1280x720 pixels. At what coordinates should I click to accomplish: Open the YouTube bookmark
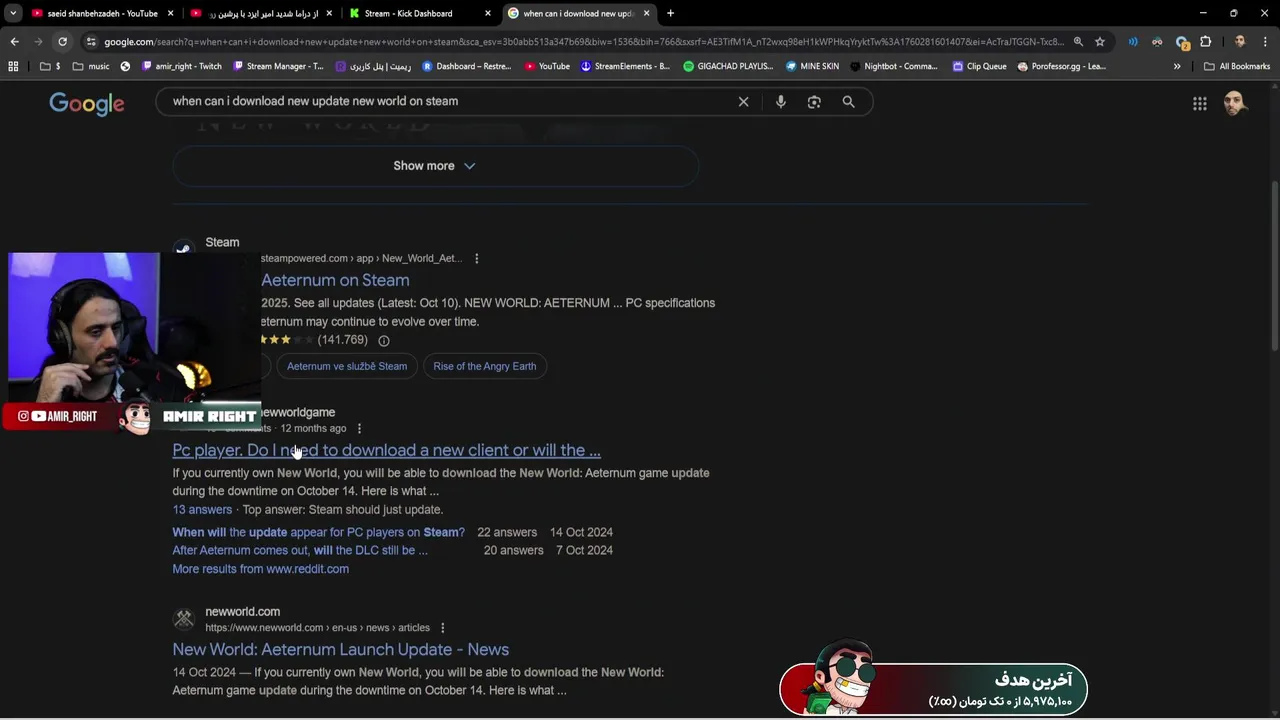tap(547, 66)
